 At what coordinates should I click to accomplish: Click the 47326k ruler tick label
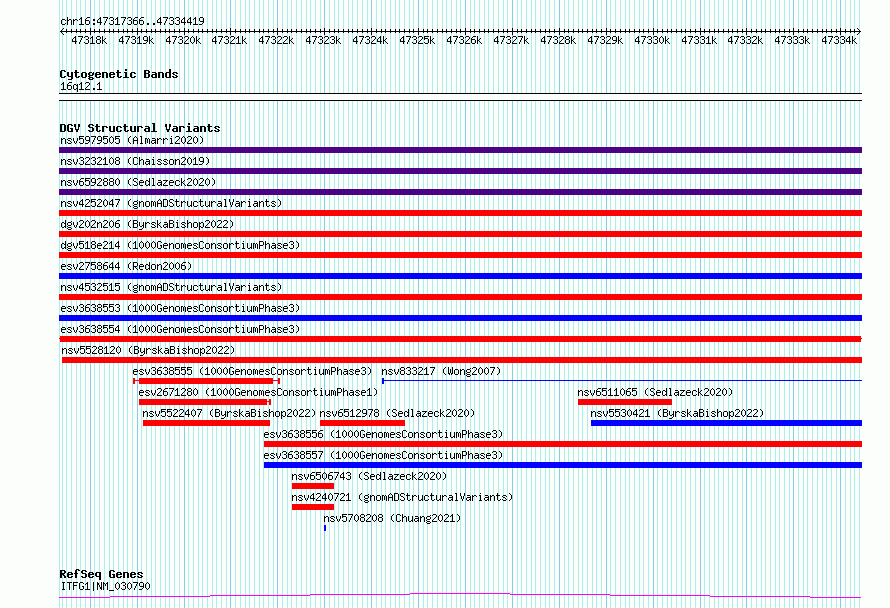(x=464, y=40)
